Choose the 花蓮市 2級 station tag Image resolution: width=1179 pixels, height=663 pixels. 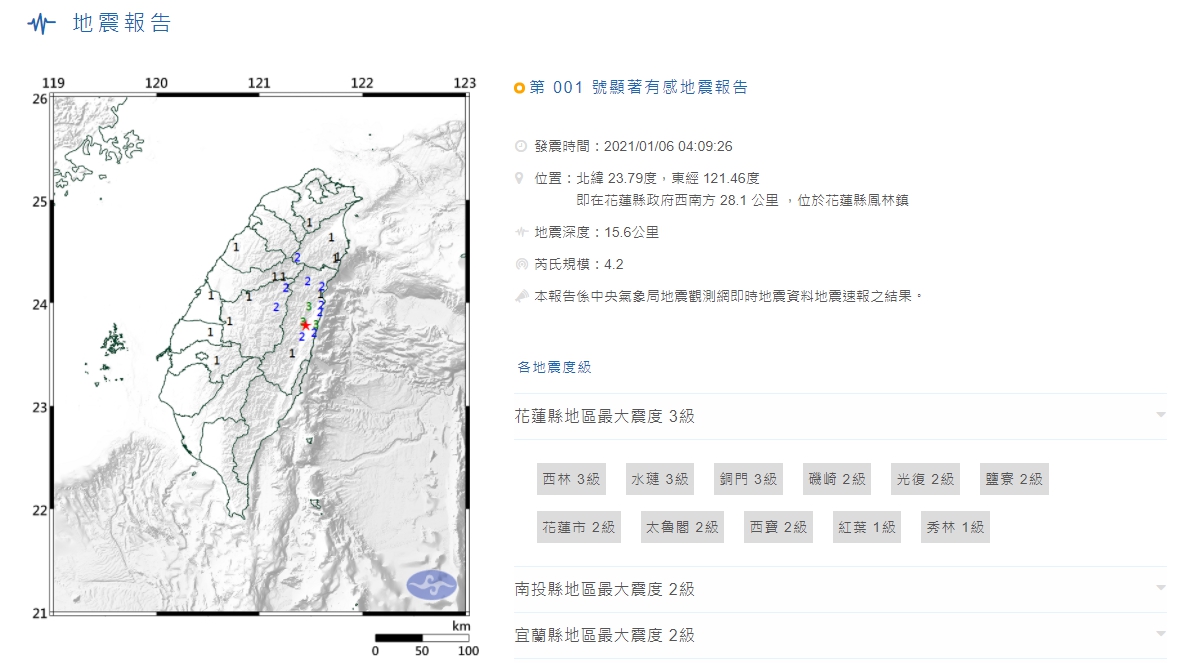[579, 527]
